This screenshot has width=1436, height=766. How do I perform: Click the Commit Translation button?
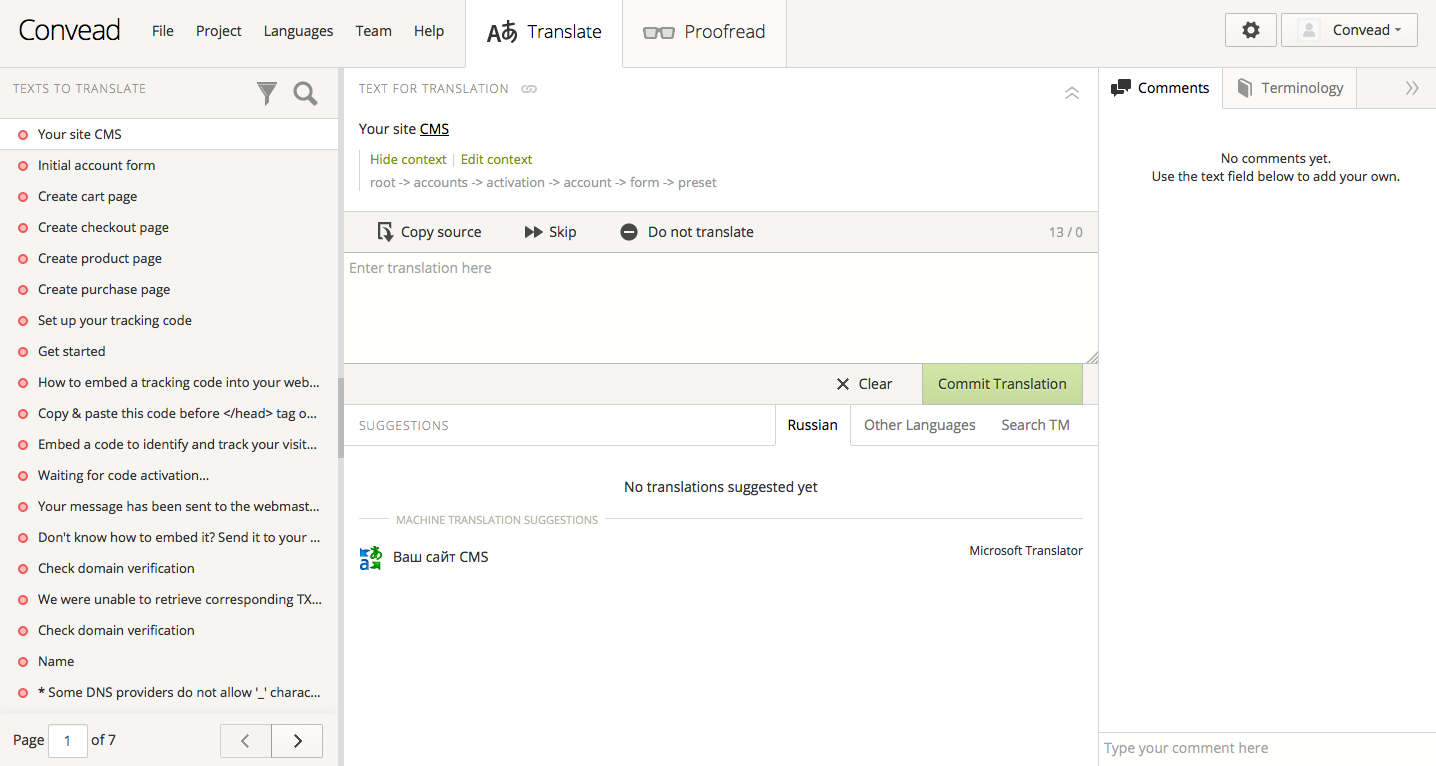1002,384
